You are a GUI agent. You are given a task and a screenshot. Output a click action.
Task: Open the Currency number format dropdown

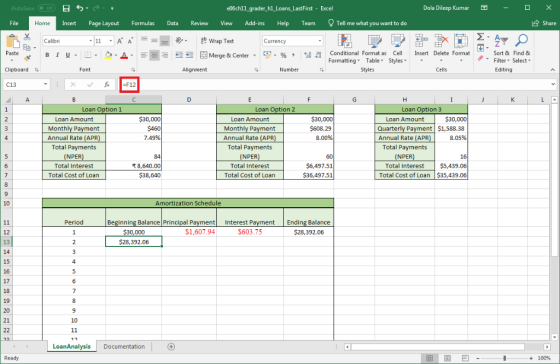320,41
